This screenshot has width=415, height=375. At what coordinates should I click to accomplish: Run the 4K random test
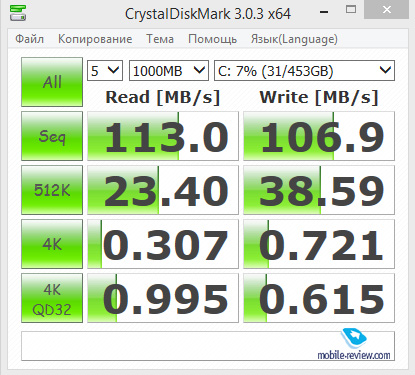(52, 244)
